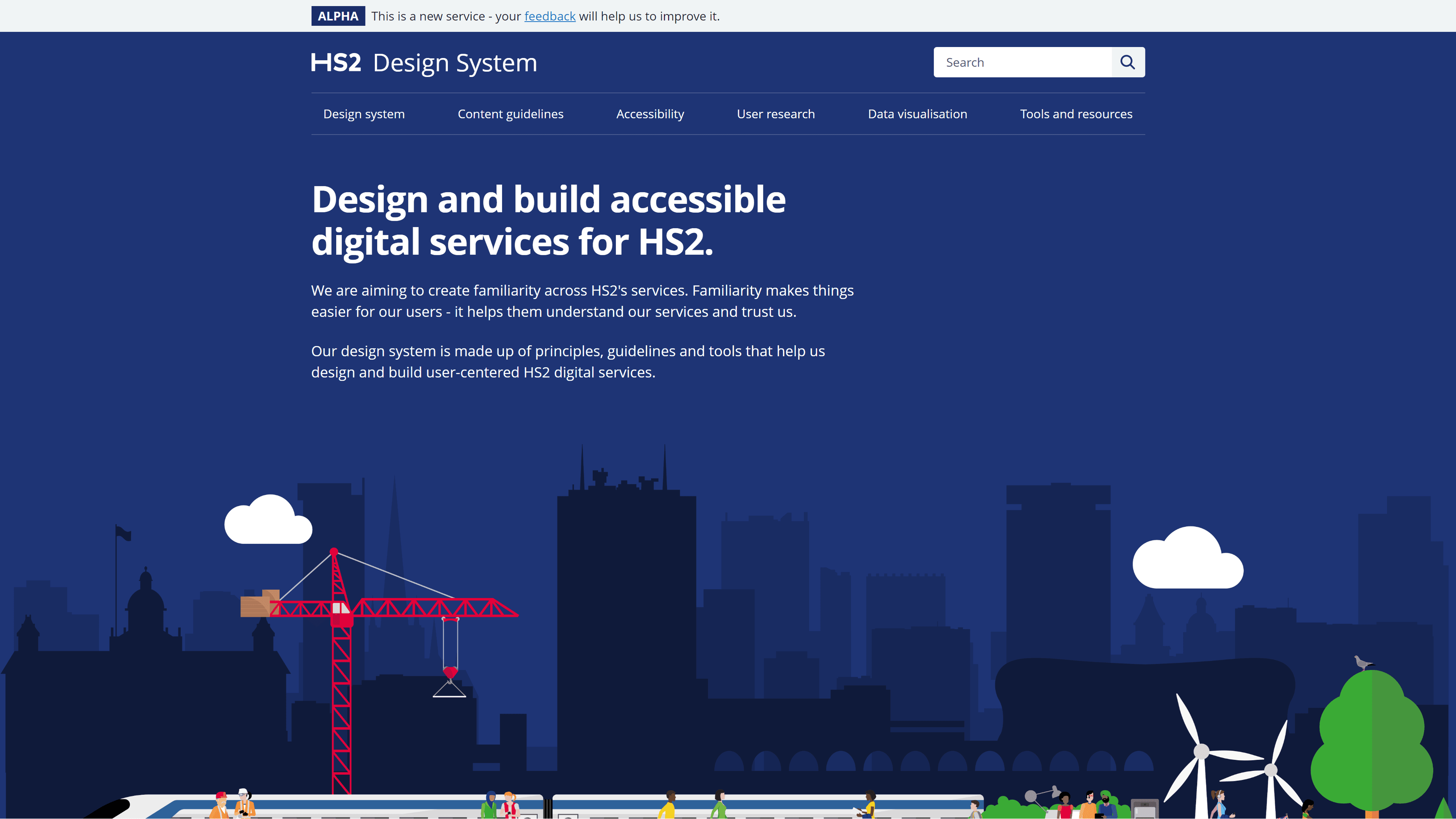Open the feedback link in the alpha banner

click(x=549, y=16)
